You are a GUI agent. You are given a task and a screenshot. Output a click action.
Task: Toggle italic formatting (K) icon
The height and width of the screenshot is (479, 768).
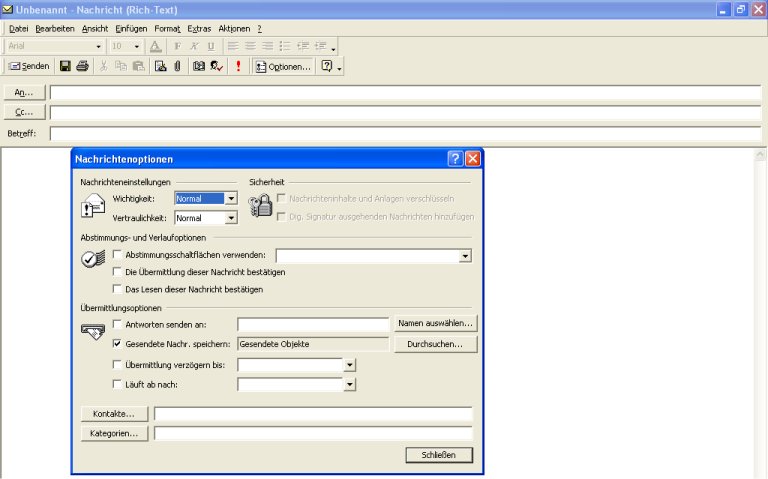(194, 47)
